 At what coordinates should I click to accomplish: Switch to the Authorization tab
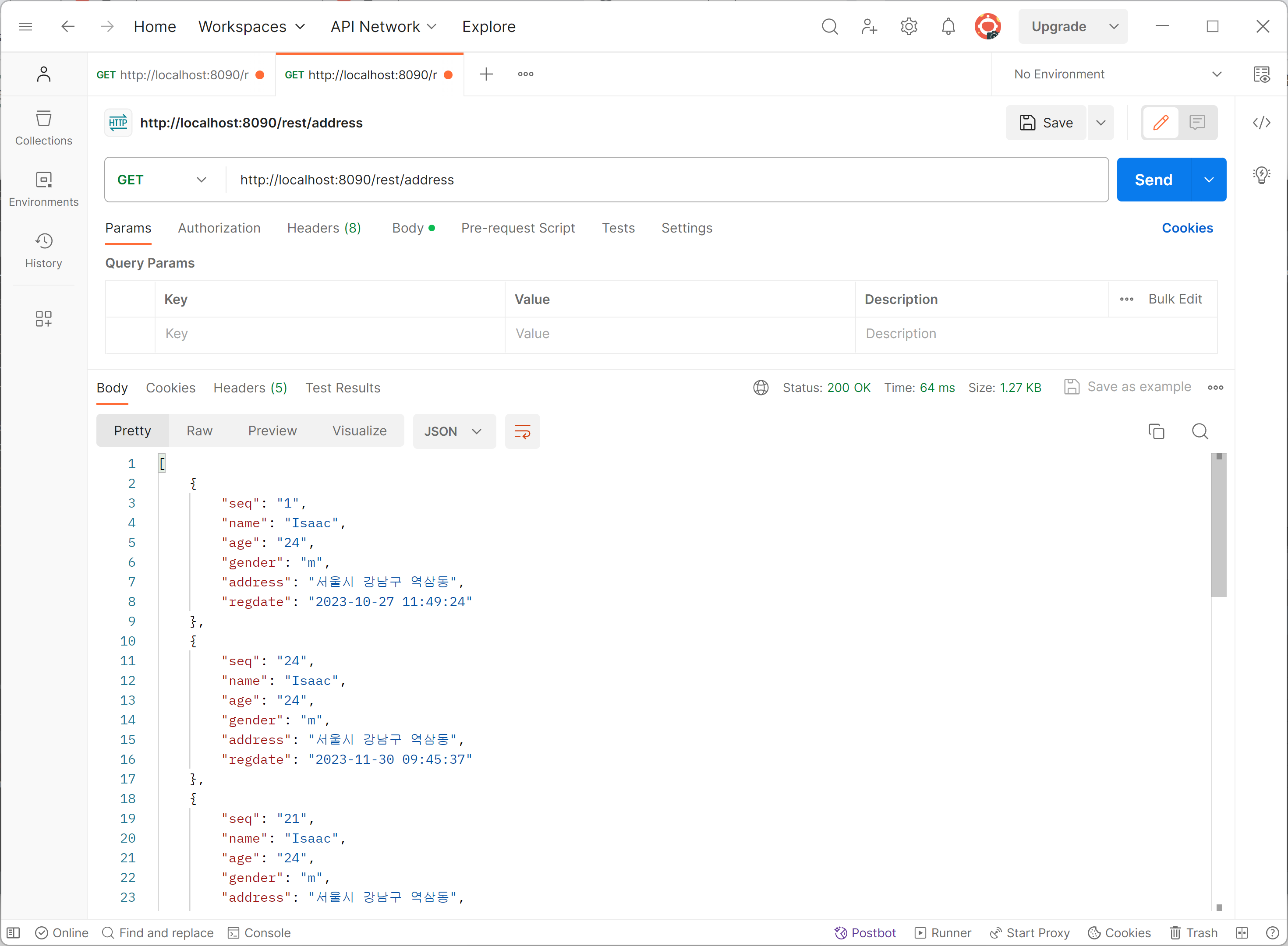point(219,228)
